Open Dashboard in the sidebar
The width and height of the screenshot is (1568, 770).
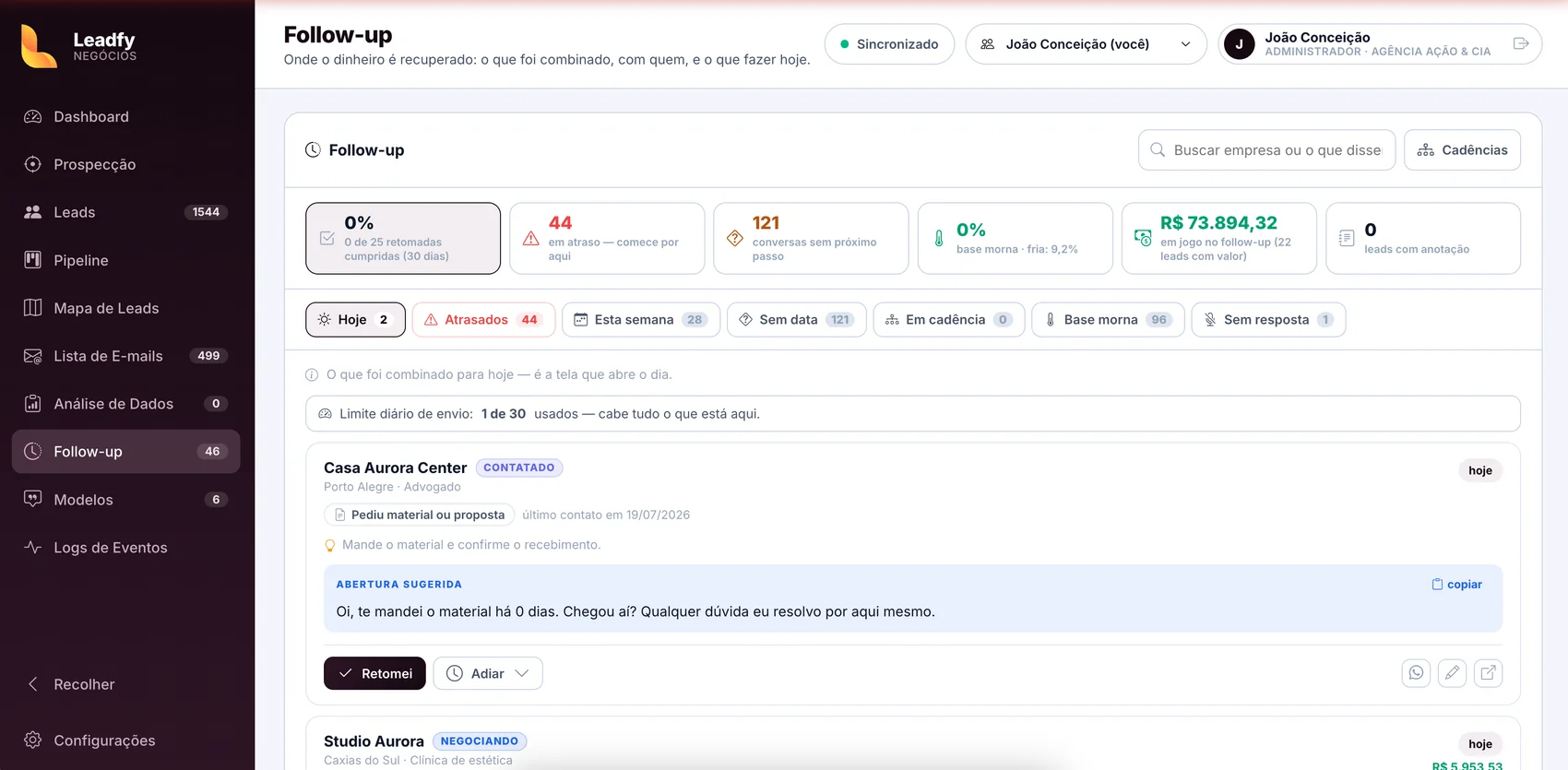[x=126, y=116]
